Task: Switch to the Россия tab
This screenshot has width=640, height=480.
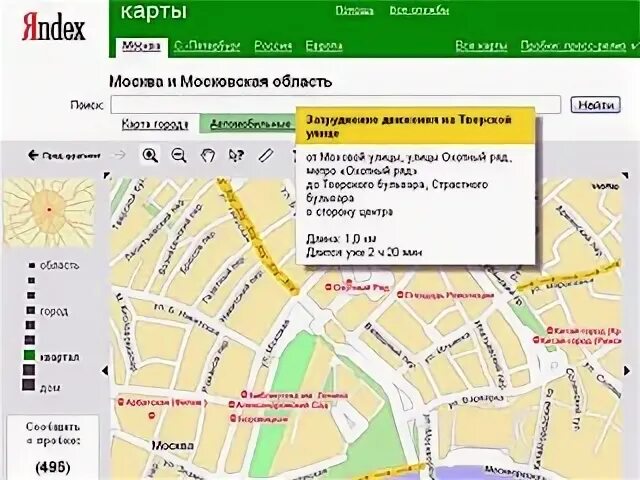Action: click(273, 46)
